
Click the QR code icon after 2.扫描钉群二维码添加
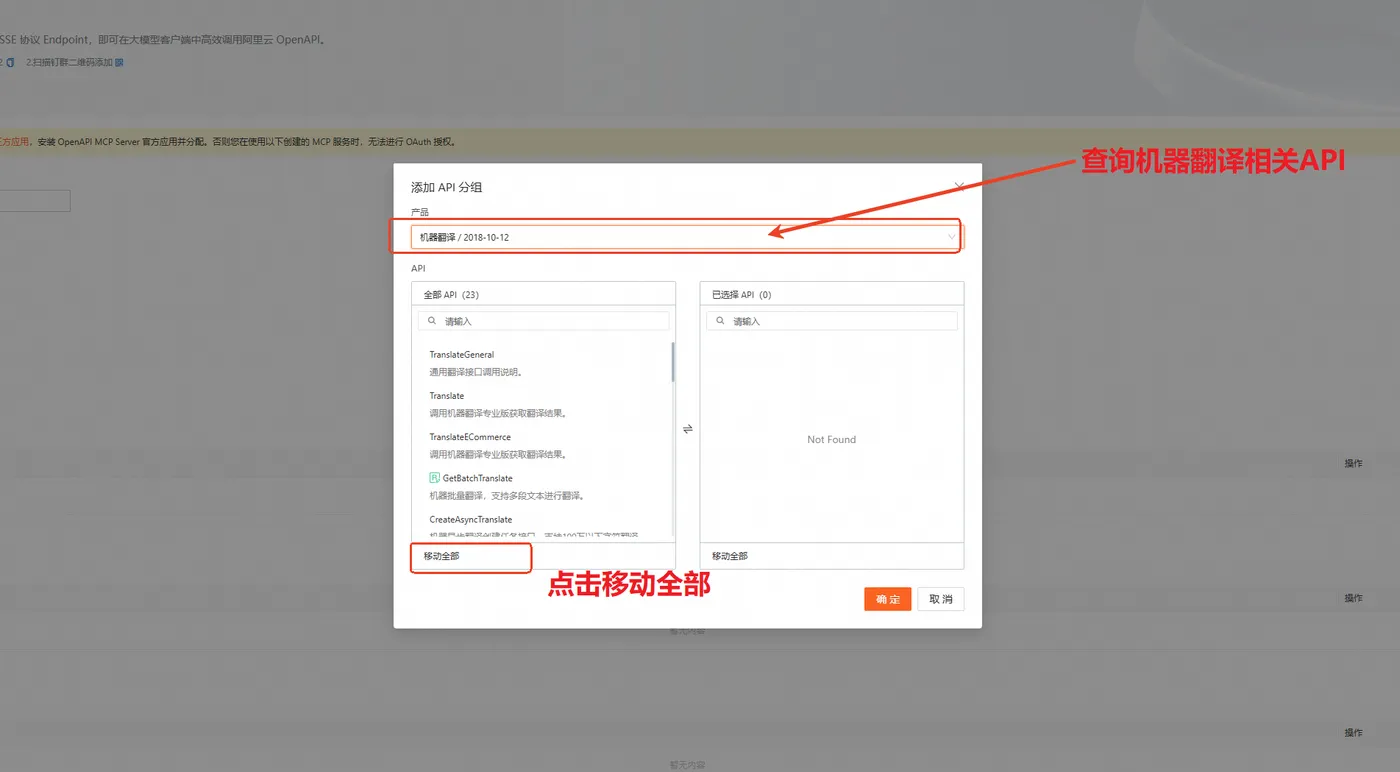pos(119,62)
